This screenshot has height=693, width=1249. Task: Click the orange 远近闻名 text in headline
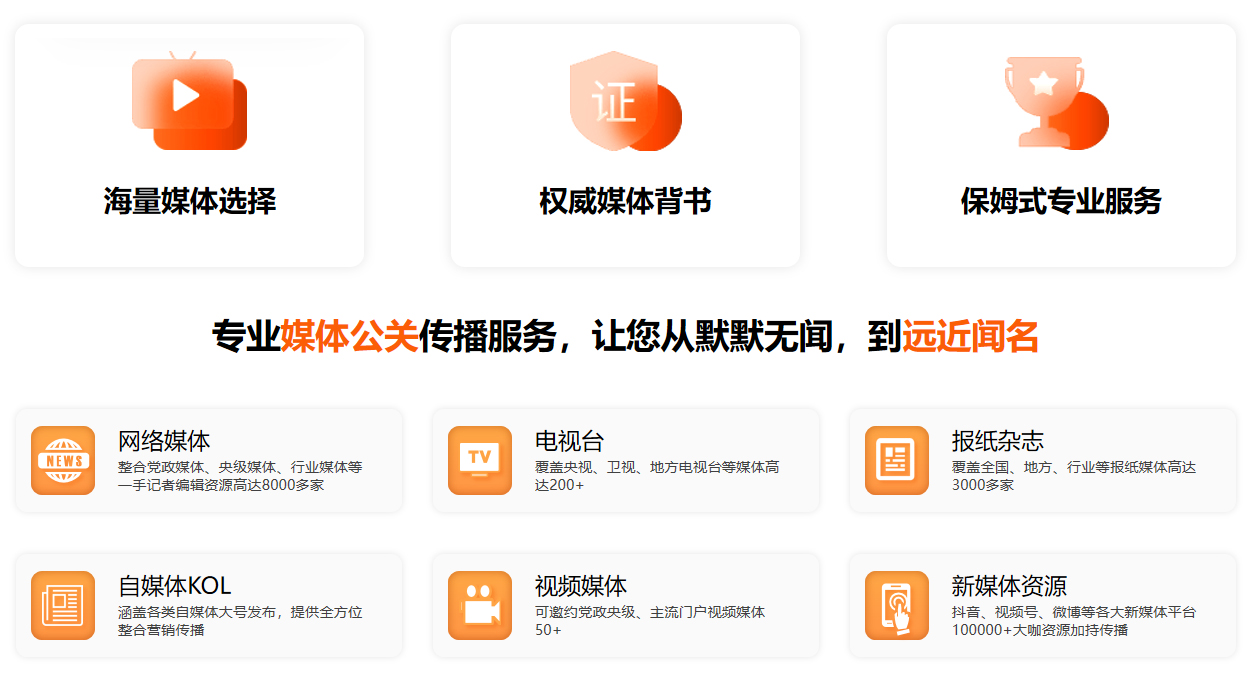click(970, 336)
